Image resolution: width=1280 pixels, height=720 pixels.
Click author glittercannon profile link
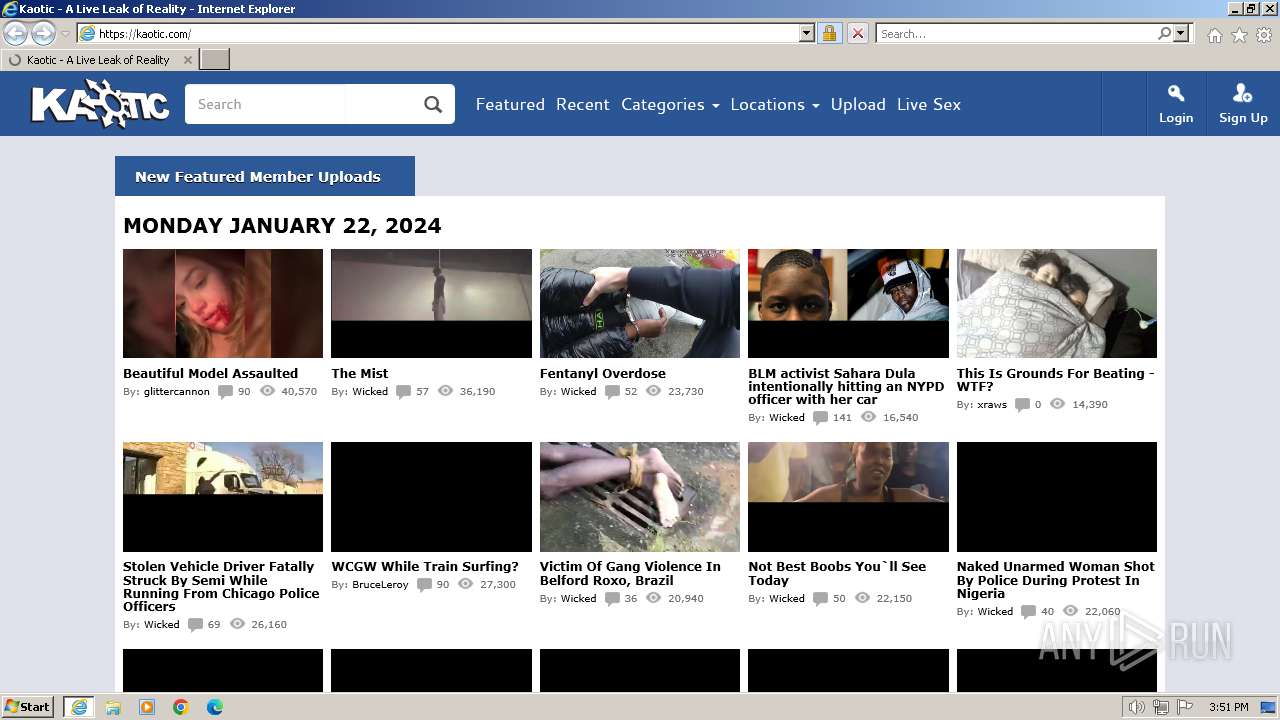177,392
